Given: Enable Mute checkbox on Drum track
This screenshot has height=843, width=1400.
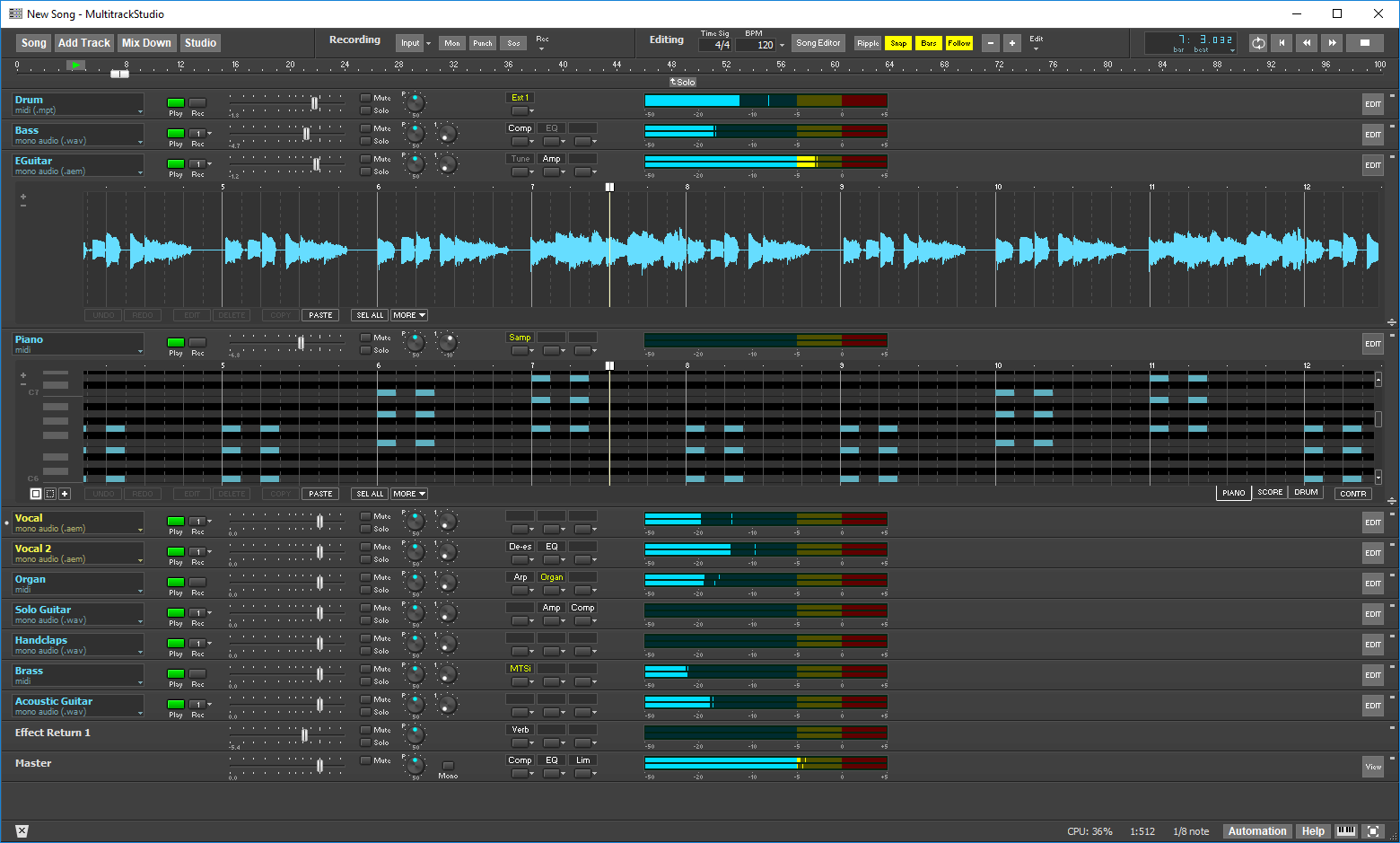Looking at the screenshot, I should coord(365,98).
